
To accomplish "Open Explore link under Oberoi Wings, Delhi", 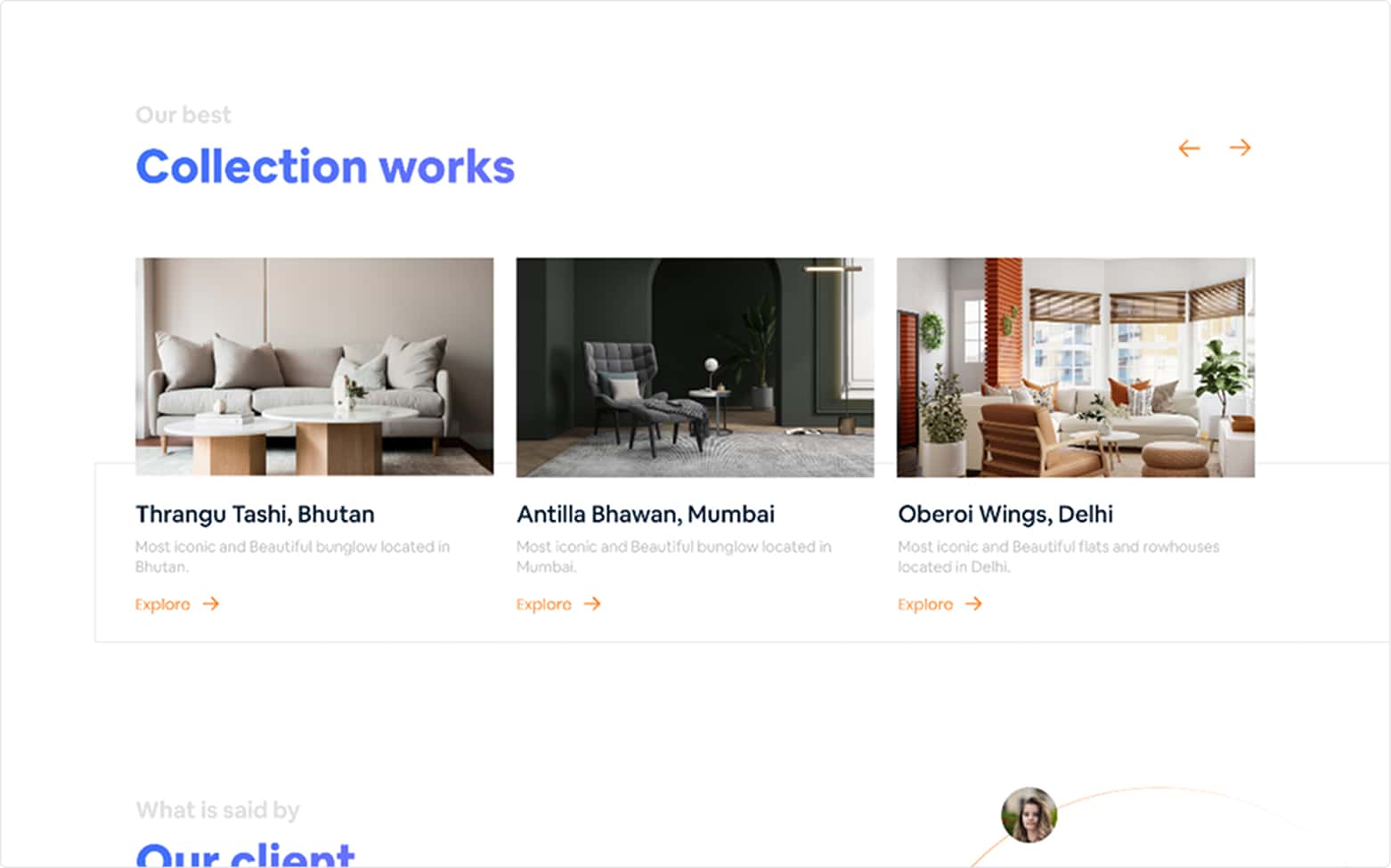I will (925, 604).
